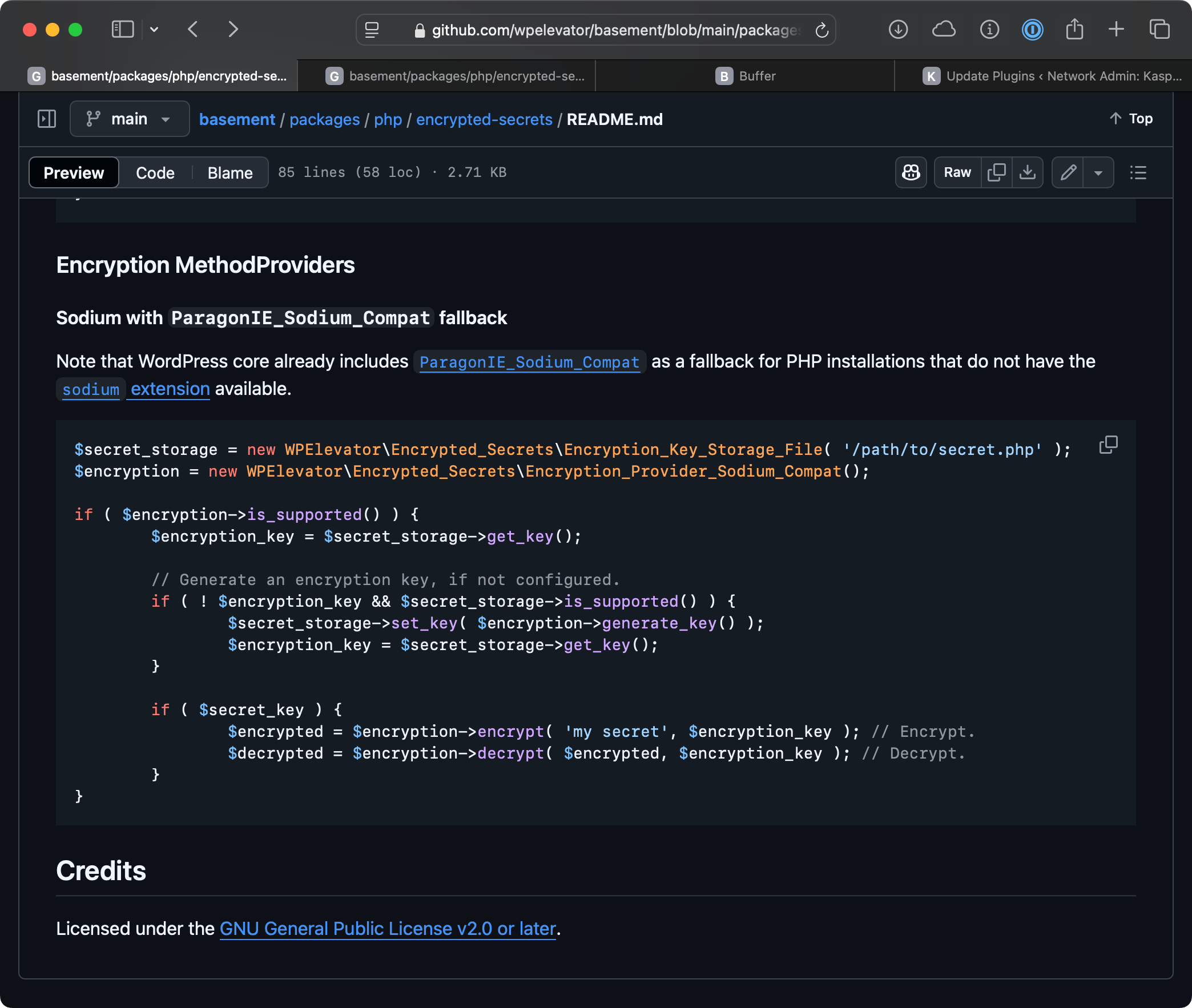
Task: Open the document outline list icon
Action: click(x=1138, y=172)
